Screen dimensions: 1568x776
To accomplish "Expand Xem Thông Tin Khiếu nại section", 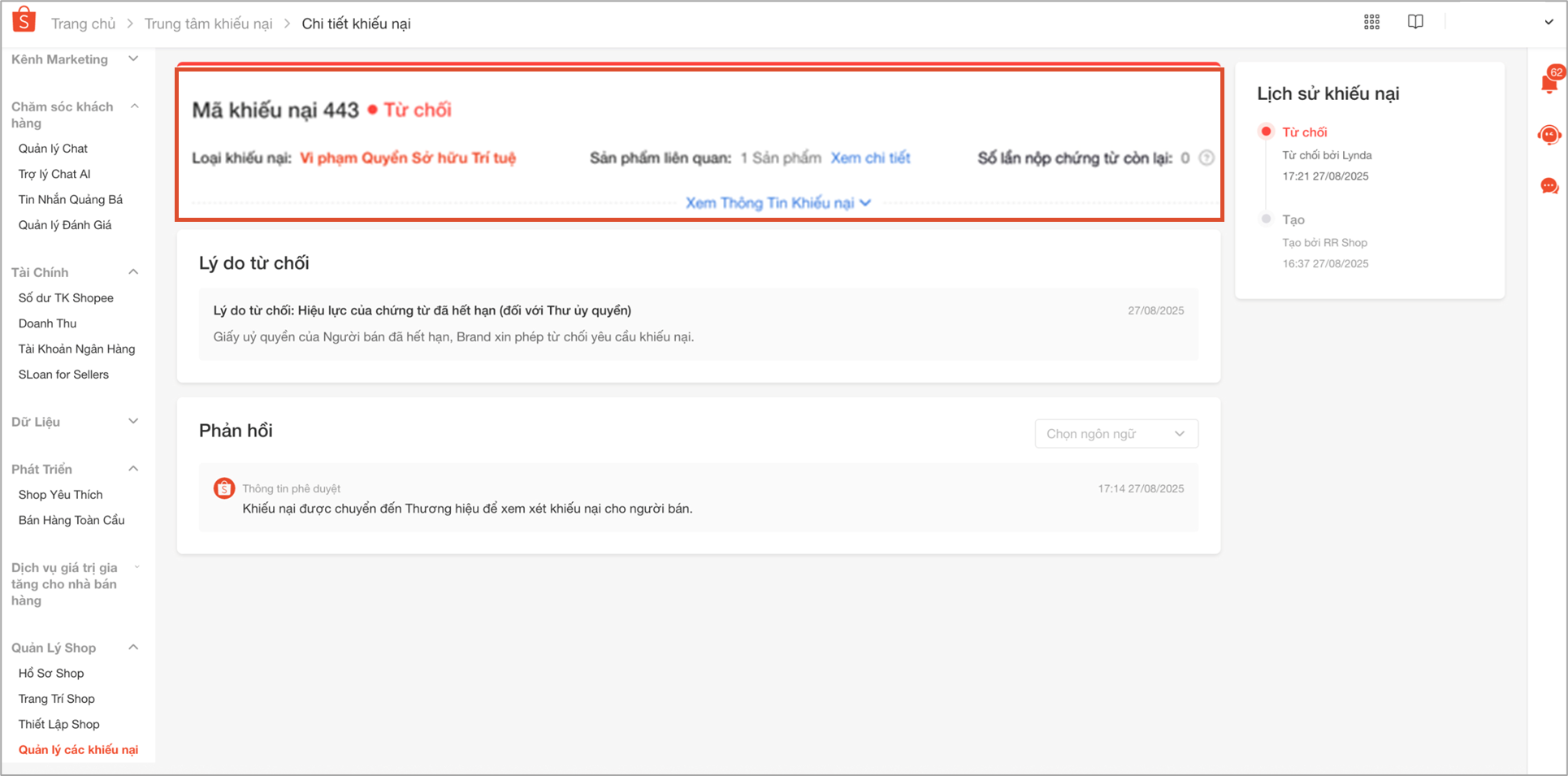I will [778, 203].
